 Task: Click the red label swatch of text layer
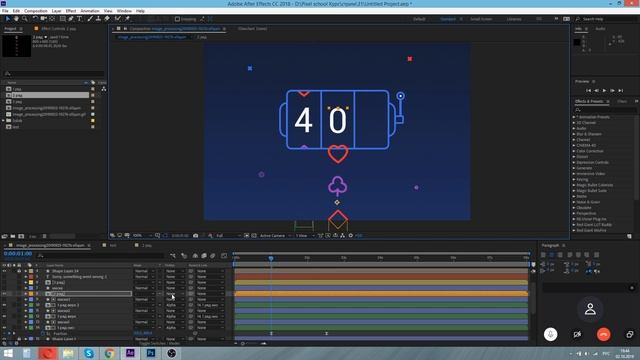click(x=31, y=277)
